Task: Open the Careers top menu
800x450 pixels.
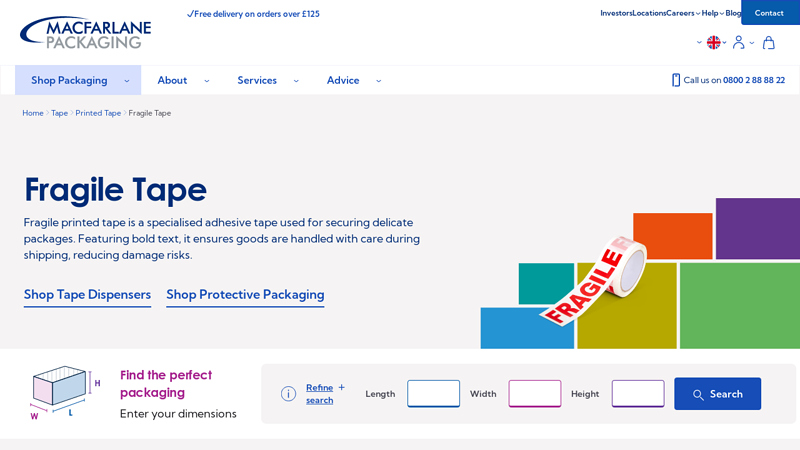Action: tap(683, 13)
